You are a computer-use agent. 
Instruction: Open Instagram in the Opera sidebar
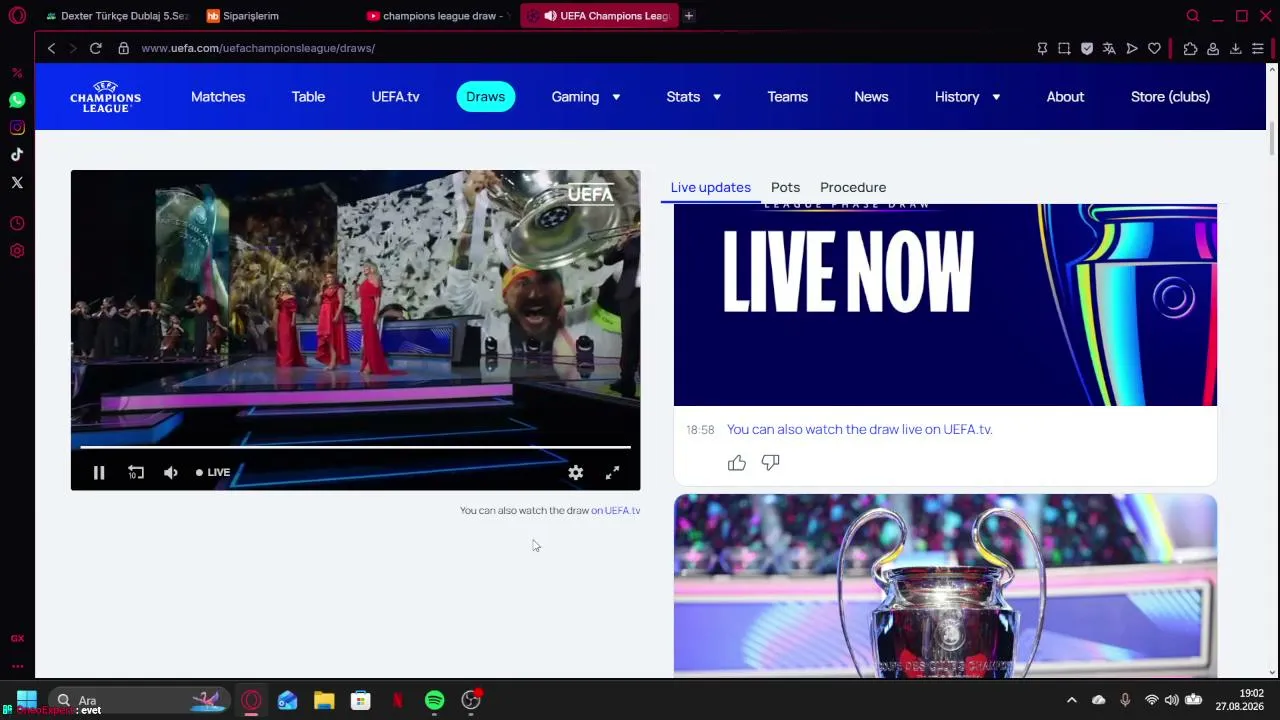click(17, 127)
